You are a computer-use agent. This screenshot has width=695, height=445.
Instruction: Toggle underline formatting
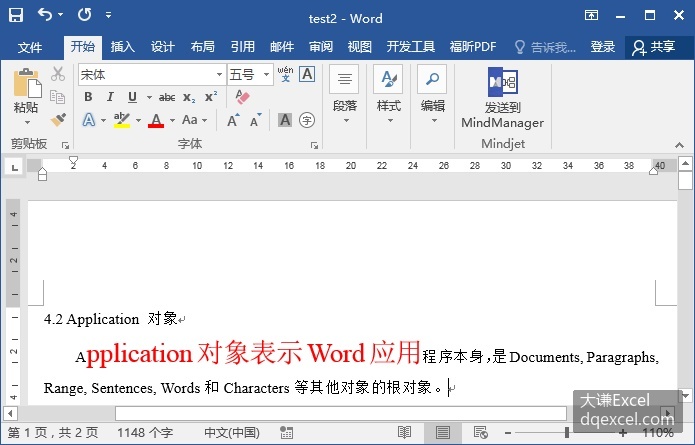click(132, 97)
